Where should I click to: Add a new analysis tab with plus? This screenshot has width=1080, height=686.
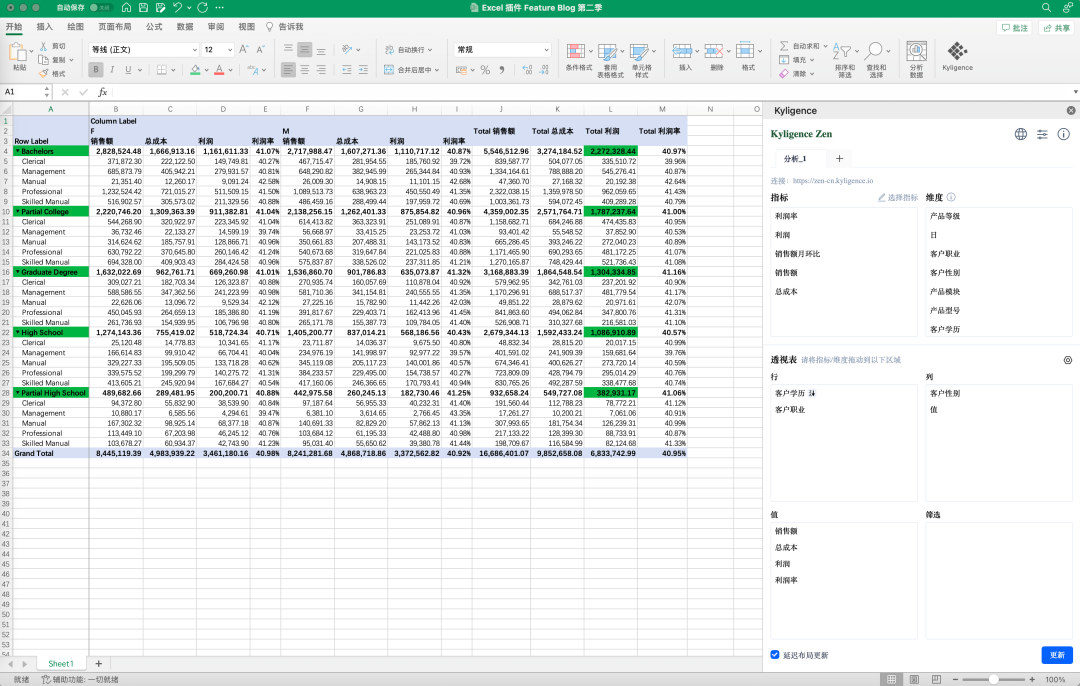point(839,158)
